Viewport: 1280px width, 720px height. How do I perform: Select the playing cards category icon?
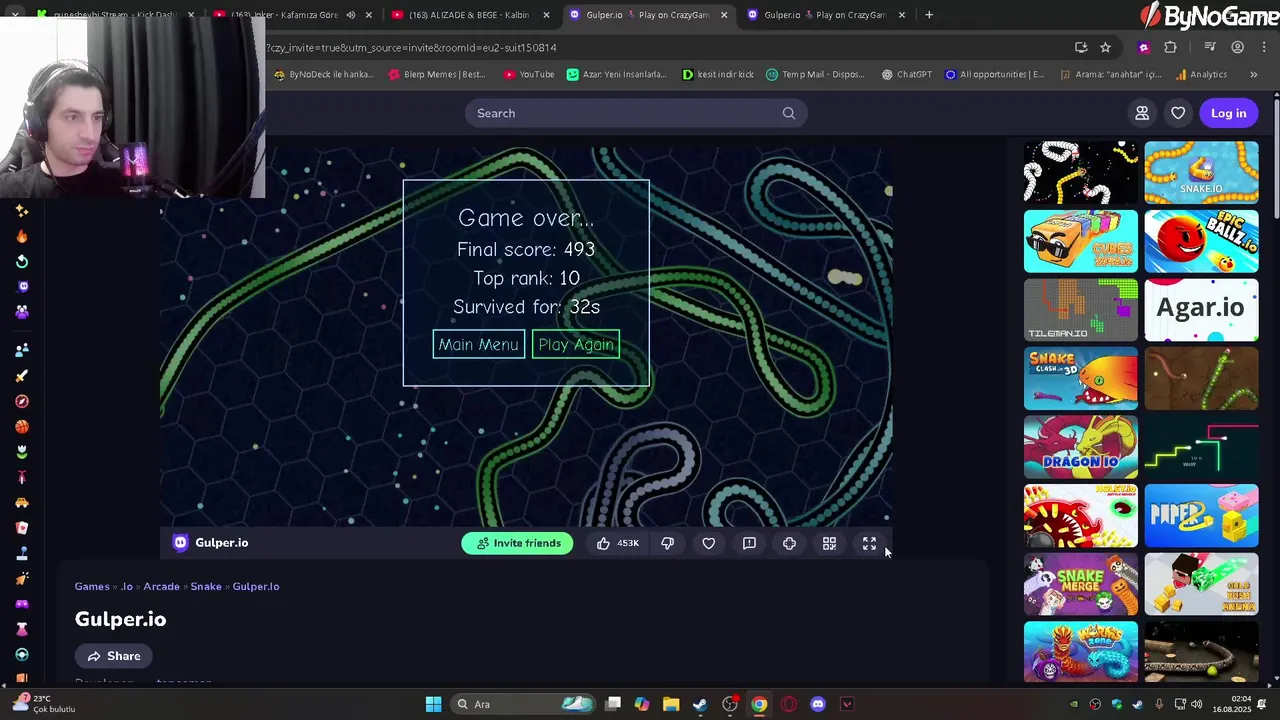(x=22, y=528)
